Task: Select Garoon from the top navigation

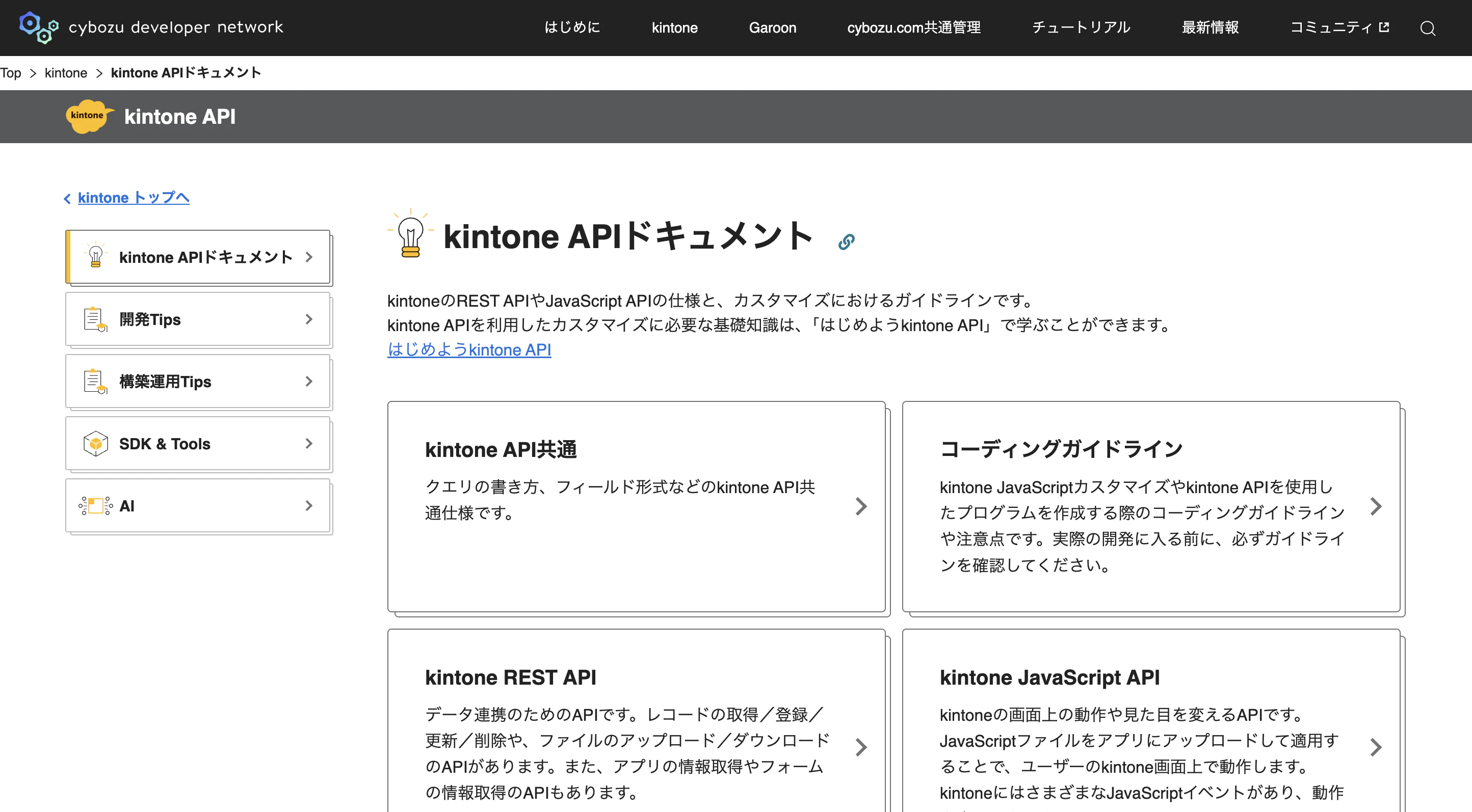Action: pyautogui.click(x=773, y=28)
